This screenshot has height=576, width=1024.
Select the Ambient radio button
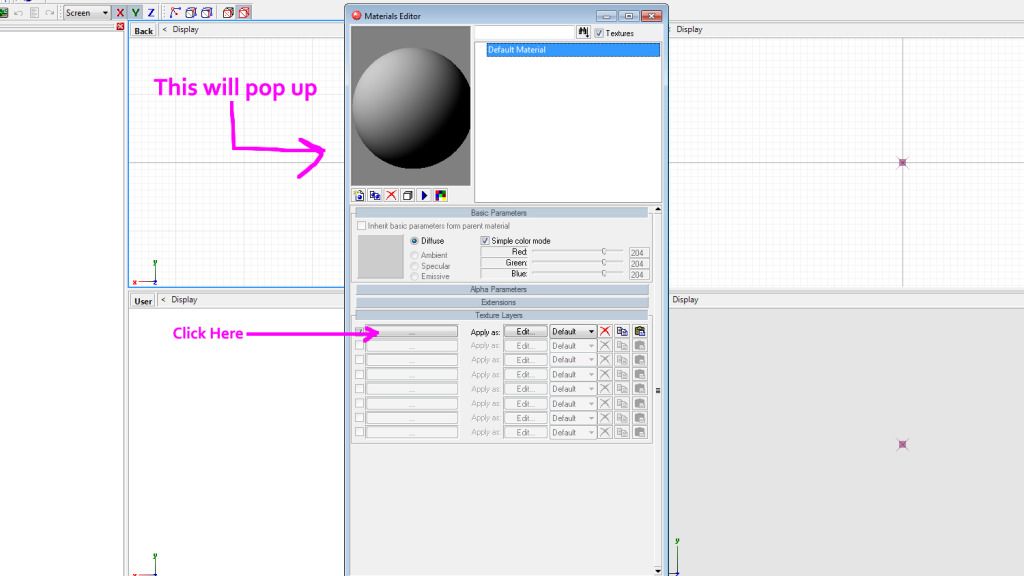(x=414, y=255)
